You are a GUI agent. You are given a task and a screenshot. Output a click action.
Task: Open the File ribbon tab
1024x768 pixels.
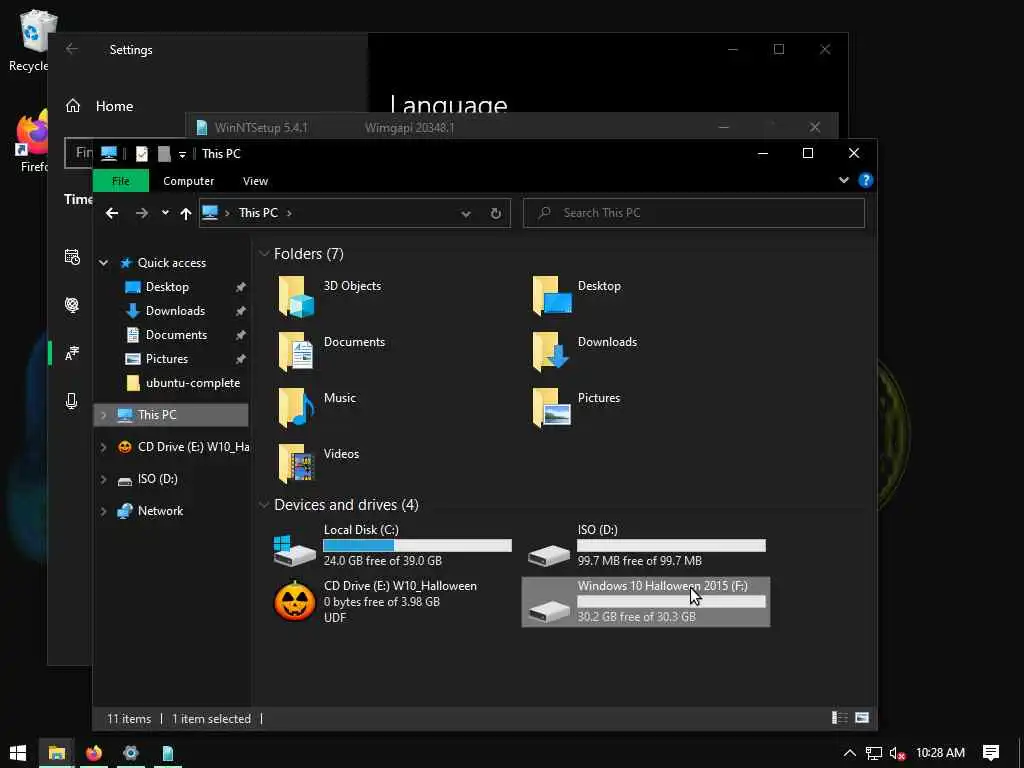tap(121, 181)
